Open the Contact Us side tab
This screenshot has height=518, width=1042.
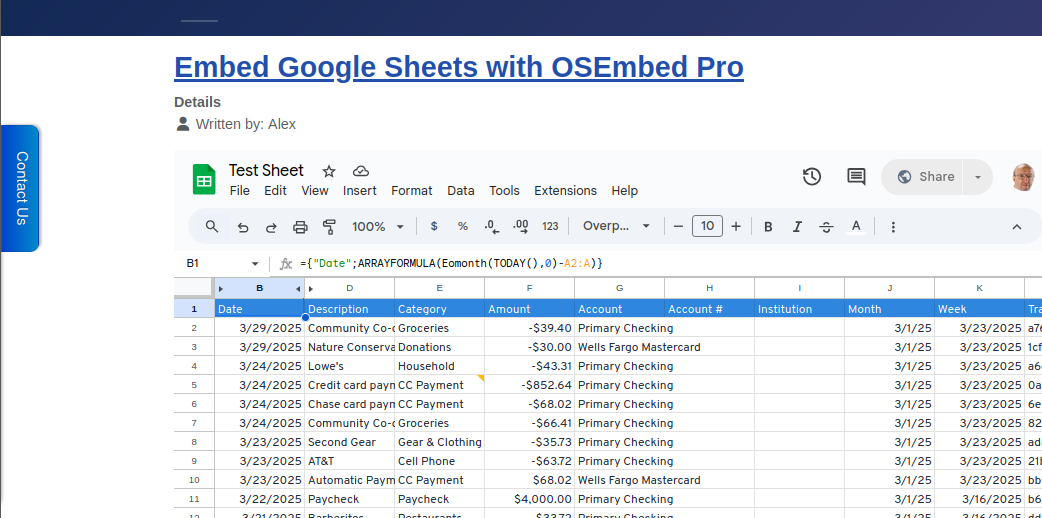click(x=21, y=188)
